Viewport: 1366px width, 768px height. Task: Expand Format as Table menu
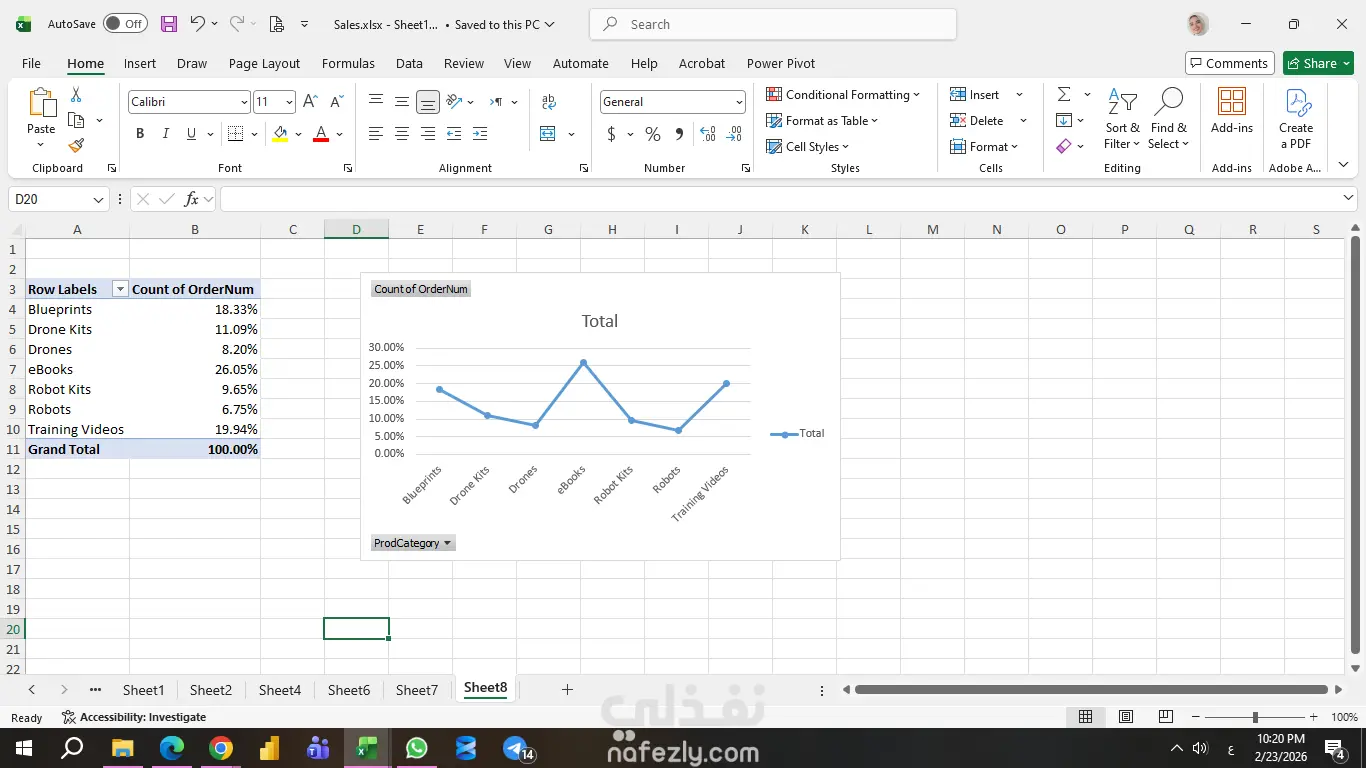click(x=822, y=120)
